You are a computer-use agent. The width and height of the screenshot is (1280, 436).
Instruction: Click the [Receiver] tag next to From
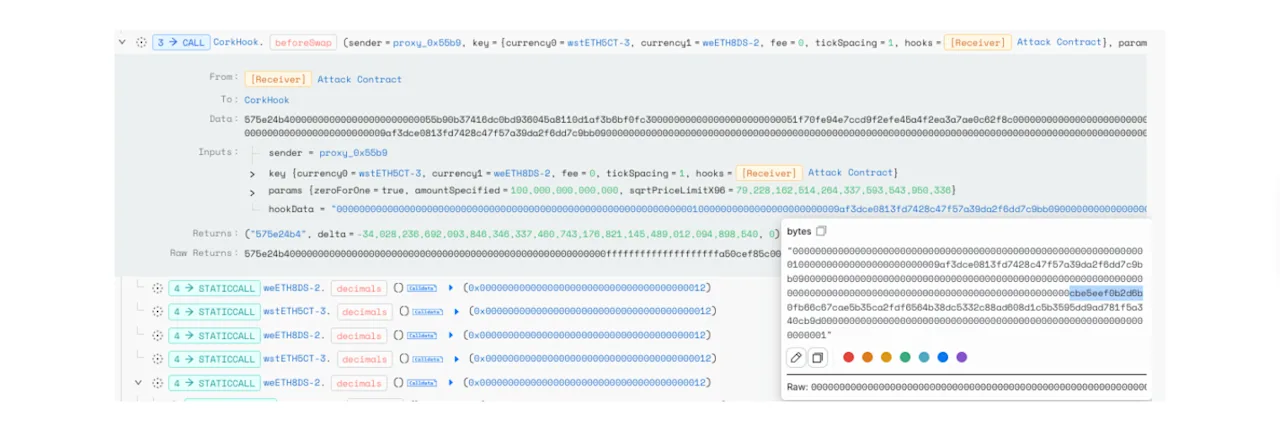click(x=277, y=79)
